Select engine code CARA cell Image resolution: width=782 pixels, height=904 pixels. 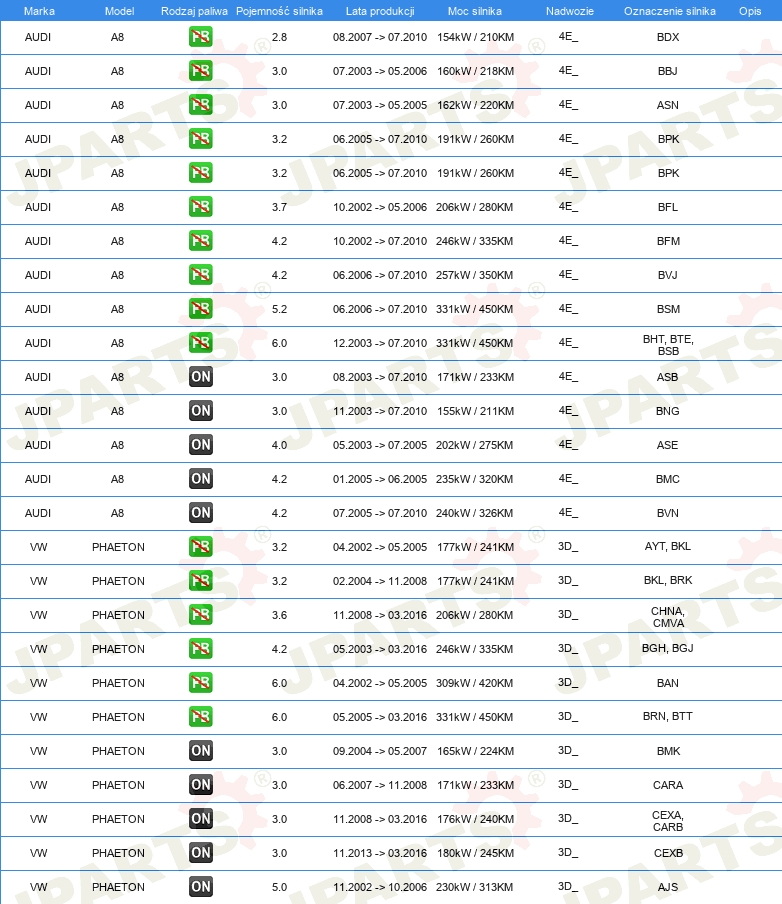(x=668, y=785)
